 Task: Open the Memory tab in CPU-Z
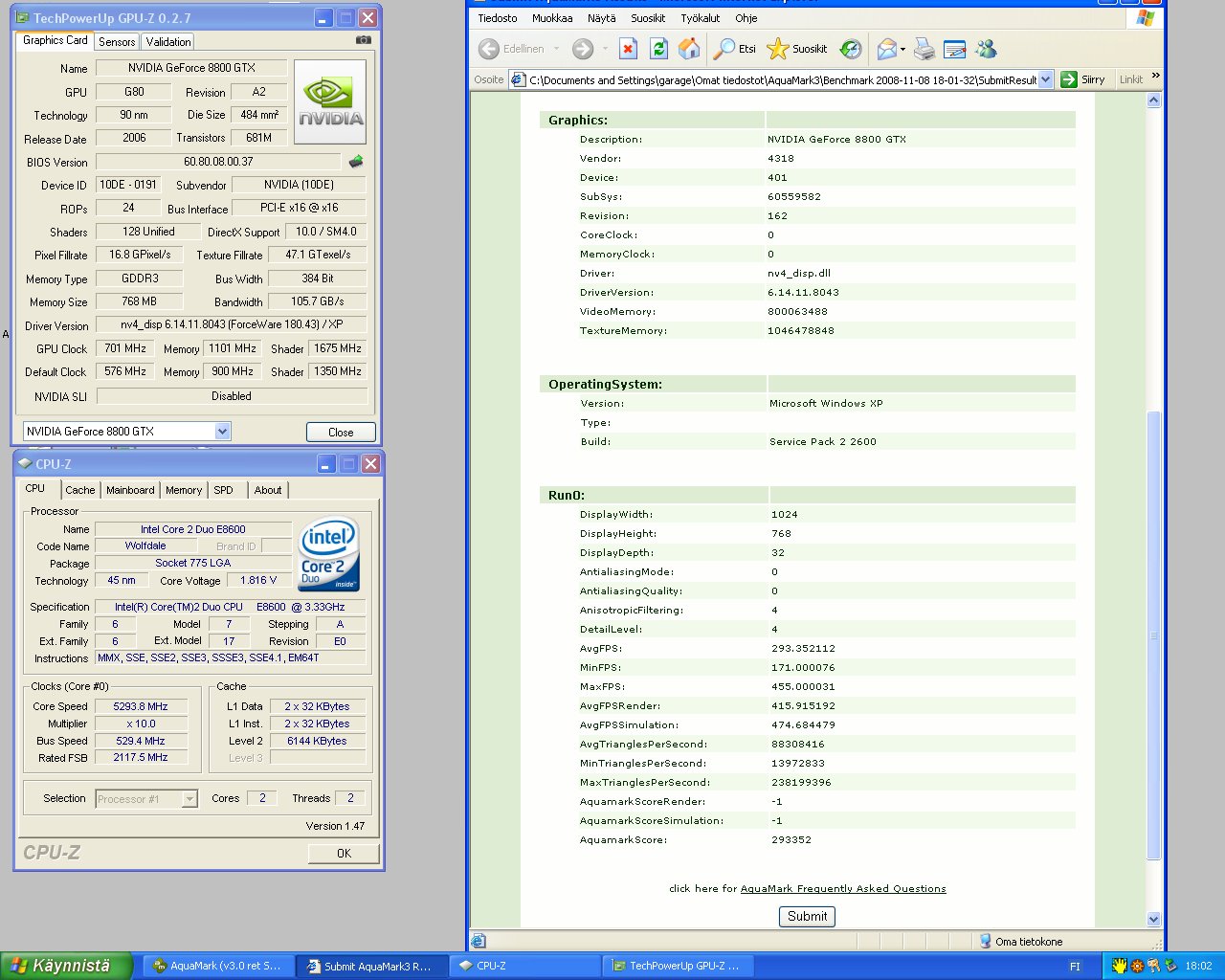184,490
